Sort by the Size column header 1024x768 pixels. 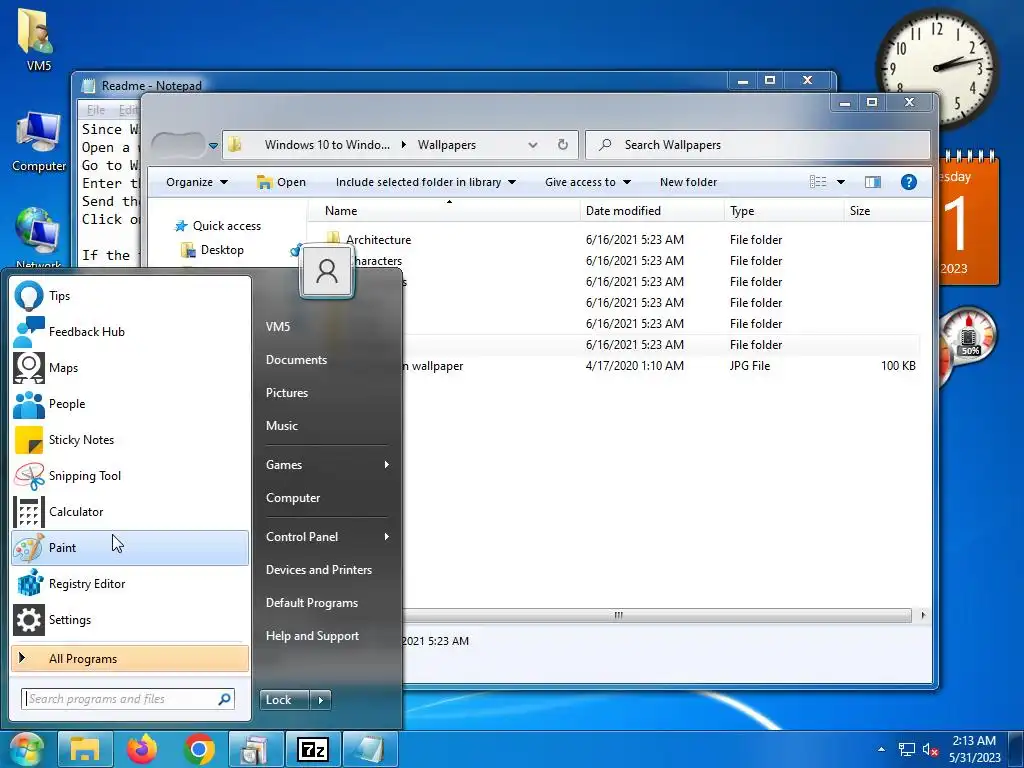887,210
